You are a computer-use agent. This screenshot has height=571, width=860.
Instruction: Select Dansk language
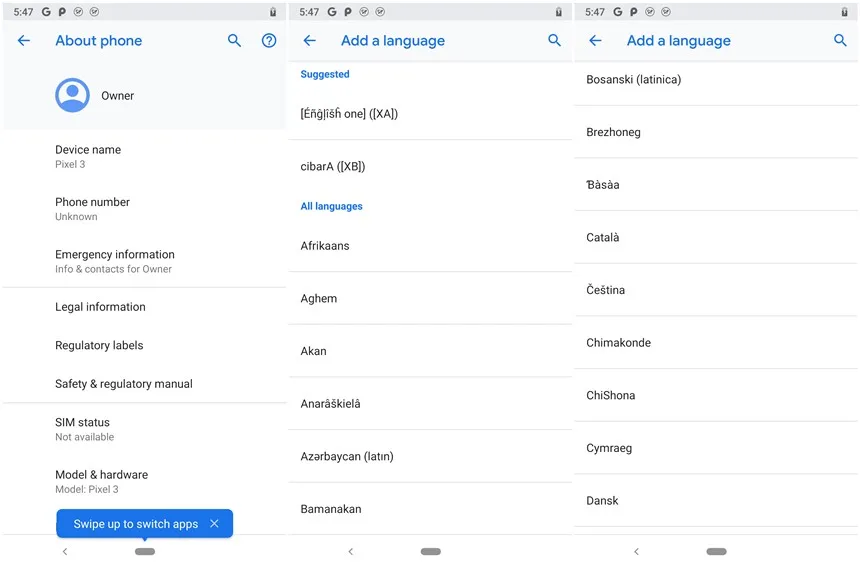click(716, 501)
